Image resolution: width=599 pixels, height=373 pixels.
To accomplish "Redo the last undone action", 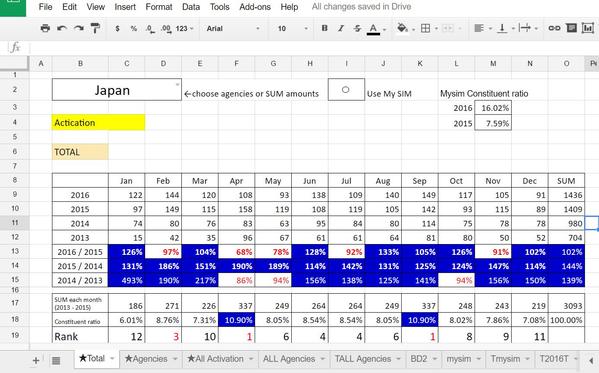I will pos(79,28).
